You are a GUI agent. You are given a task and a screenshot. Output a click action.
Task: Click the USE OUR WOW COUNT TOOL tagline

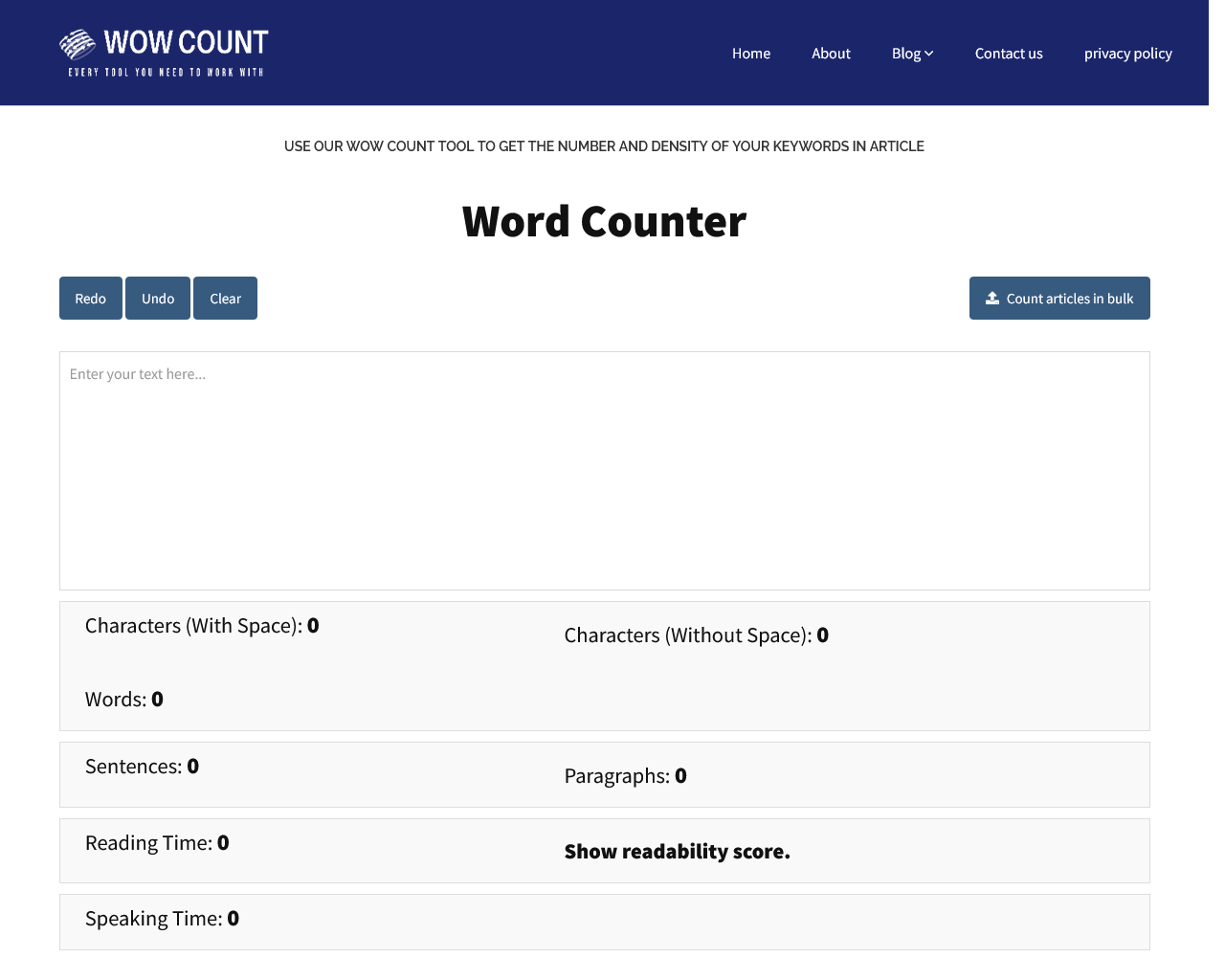[604, 146]
